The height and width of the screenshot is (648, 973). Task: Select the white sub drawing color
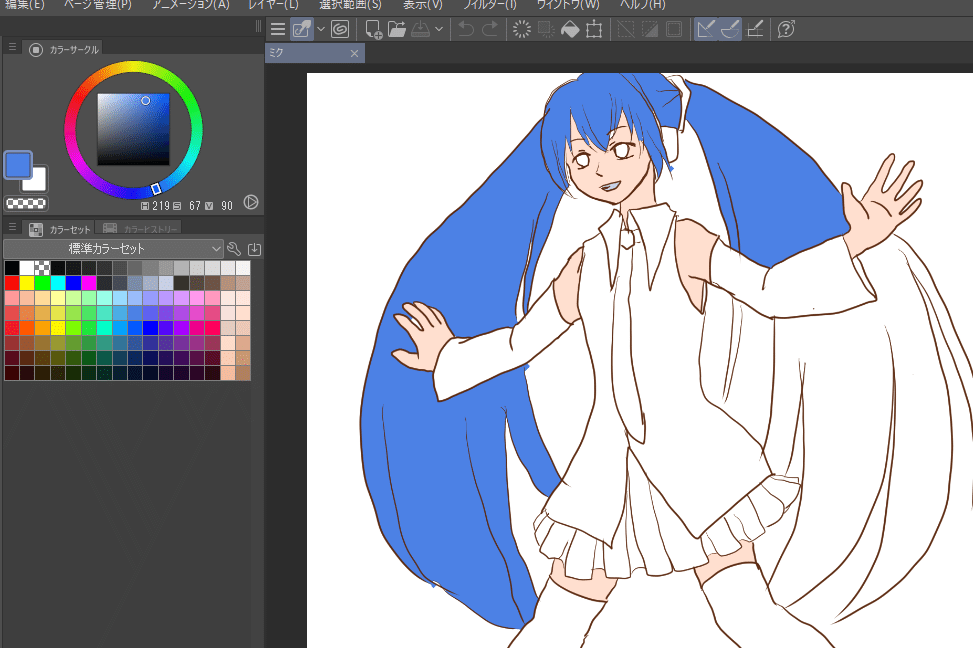pyautogui.click(x=38, y=180)
